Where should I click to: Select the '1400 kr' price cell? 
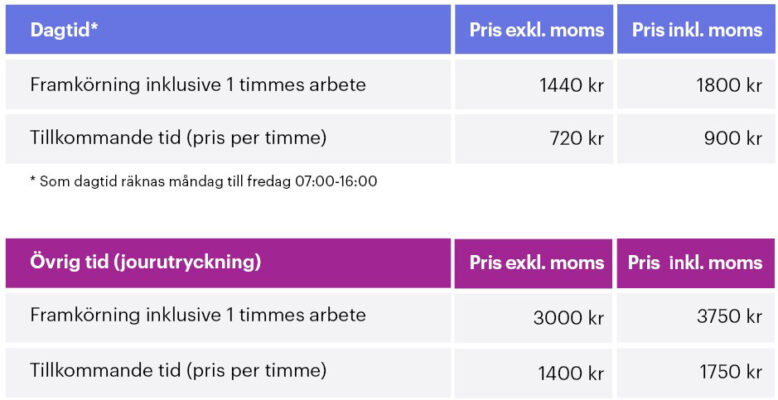tap(570, 373)
